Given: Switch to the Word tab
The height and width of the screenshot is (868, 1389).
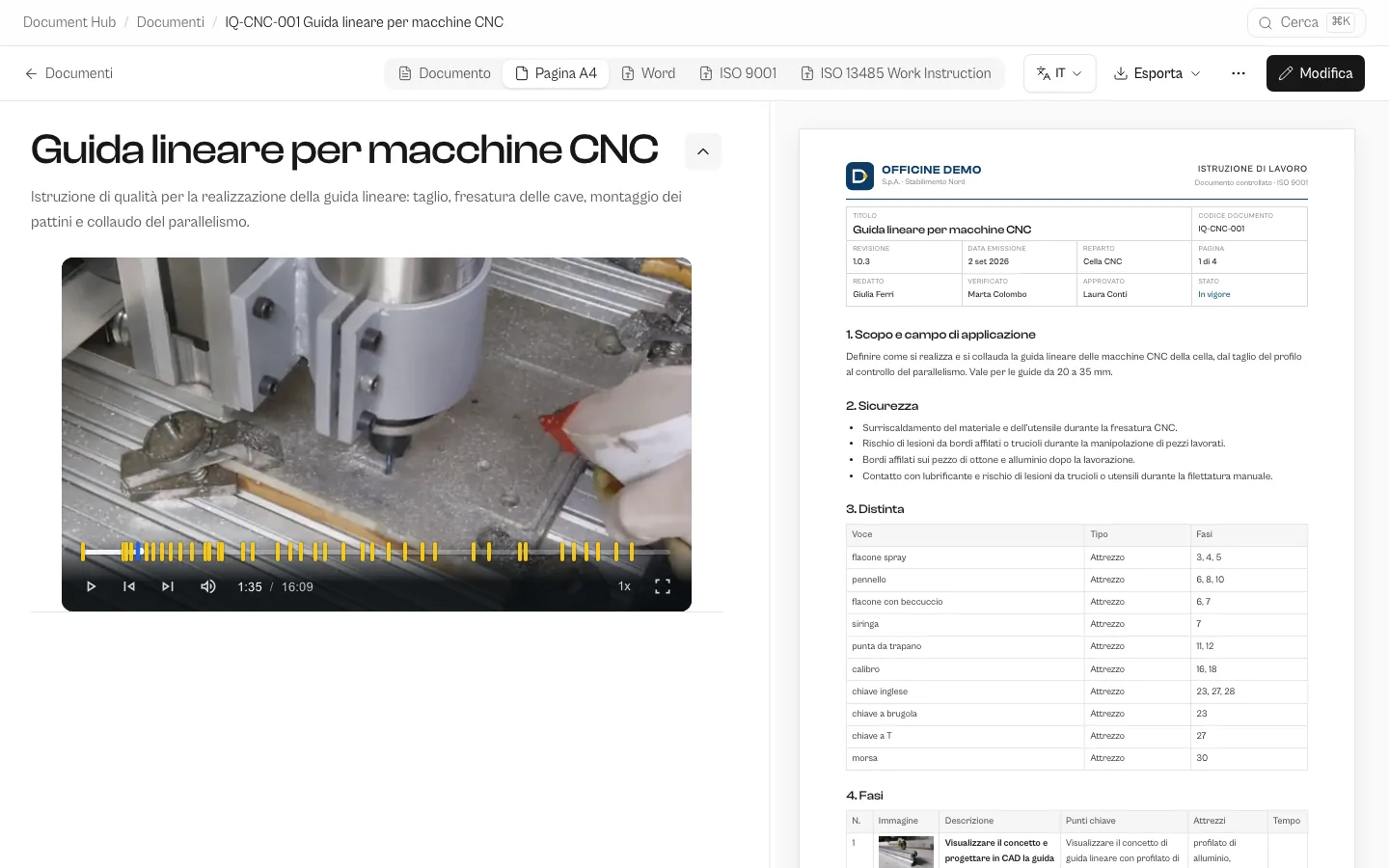Looking at the screenshot, I should coord(648,73).
